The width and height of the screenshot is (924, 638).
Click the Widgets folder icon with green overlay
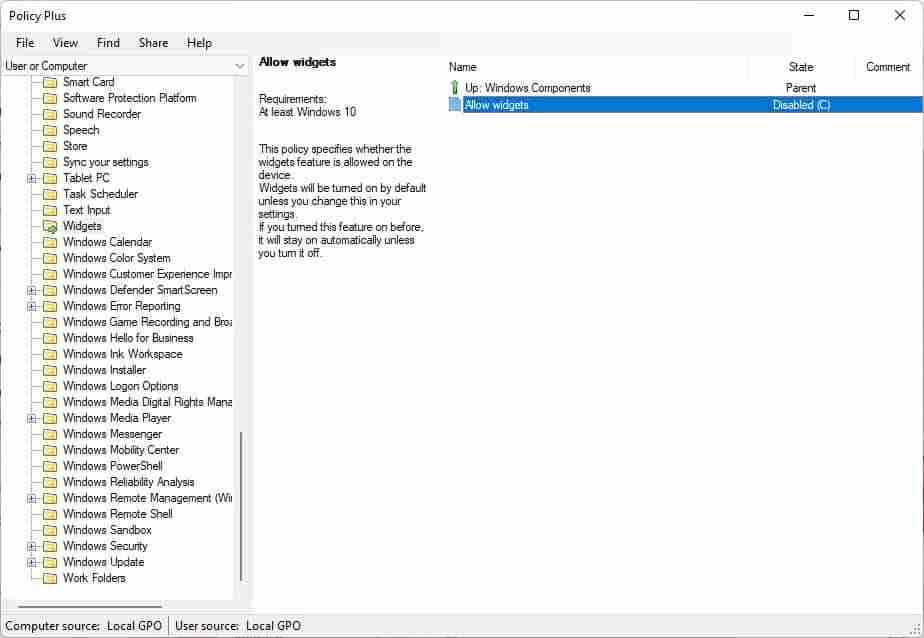coord(50,226)
